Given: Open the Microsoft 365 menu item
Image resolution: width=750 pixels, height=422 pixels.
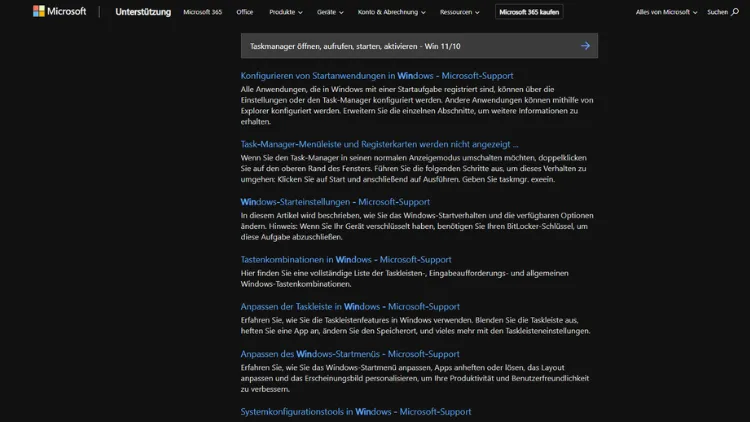Looking at the screenshot, I should tap(202, 12).
